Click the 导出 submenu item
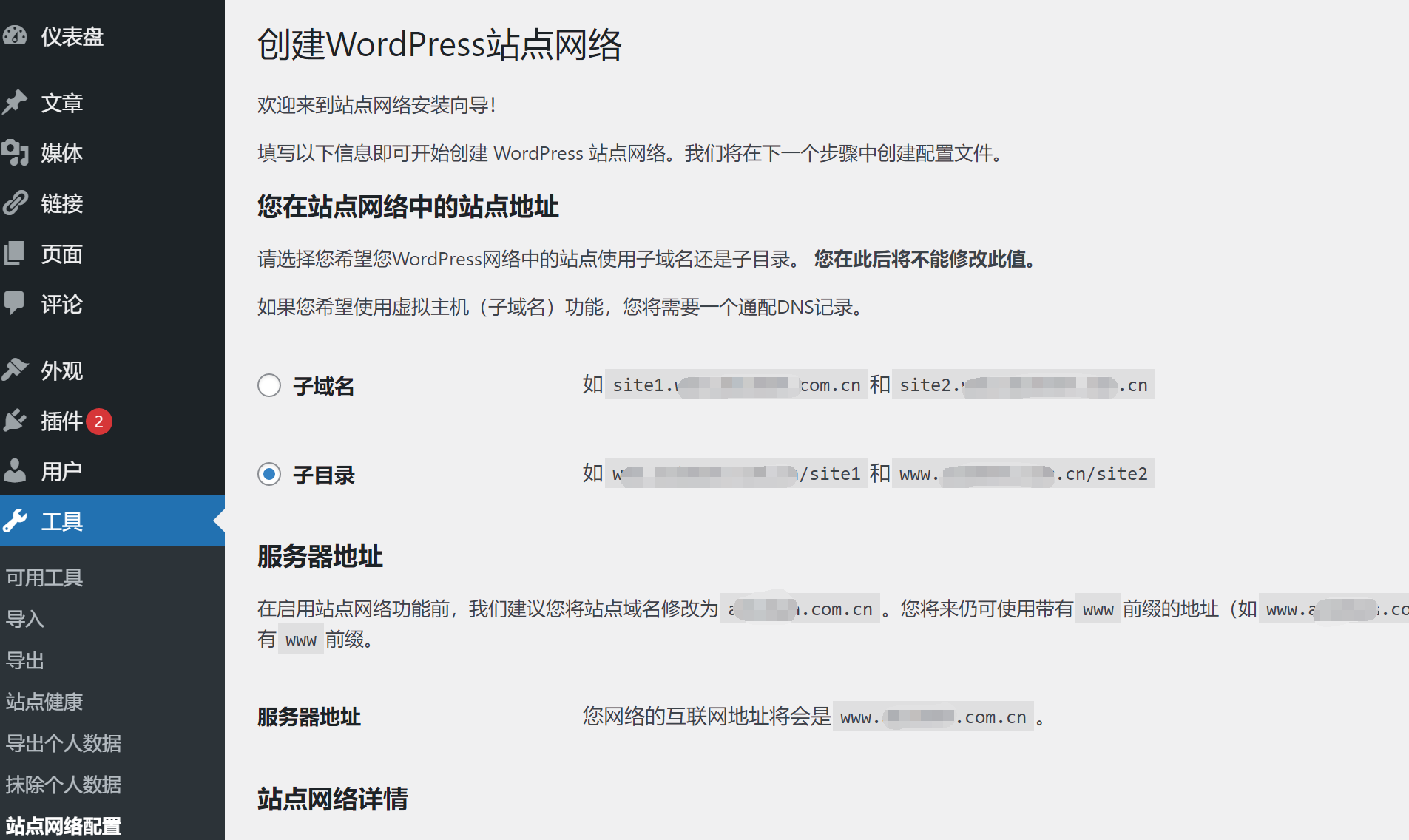 pyautogui.click(x=25, y=660)
